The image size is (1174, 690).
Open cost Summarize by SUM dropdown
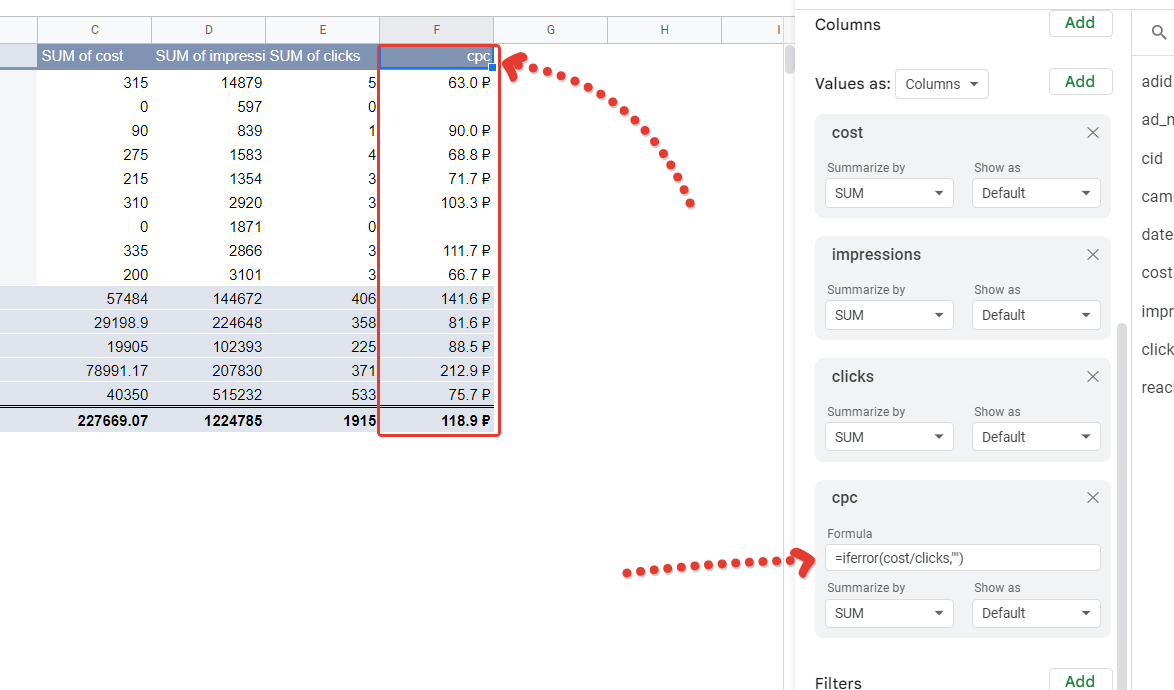click(x=889, y=193)
